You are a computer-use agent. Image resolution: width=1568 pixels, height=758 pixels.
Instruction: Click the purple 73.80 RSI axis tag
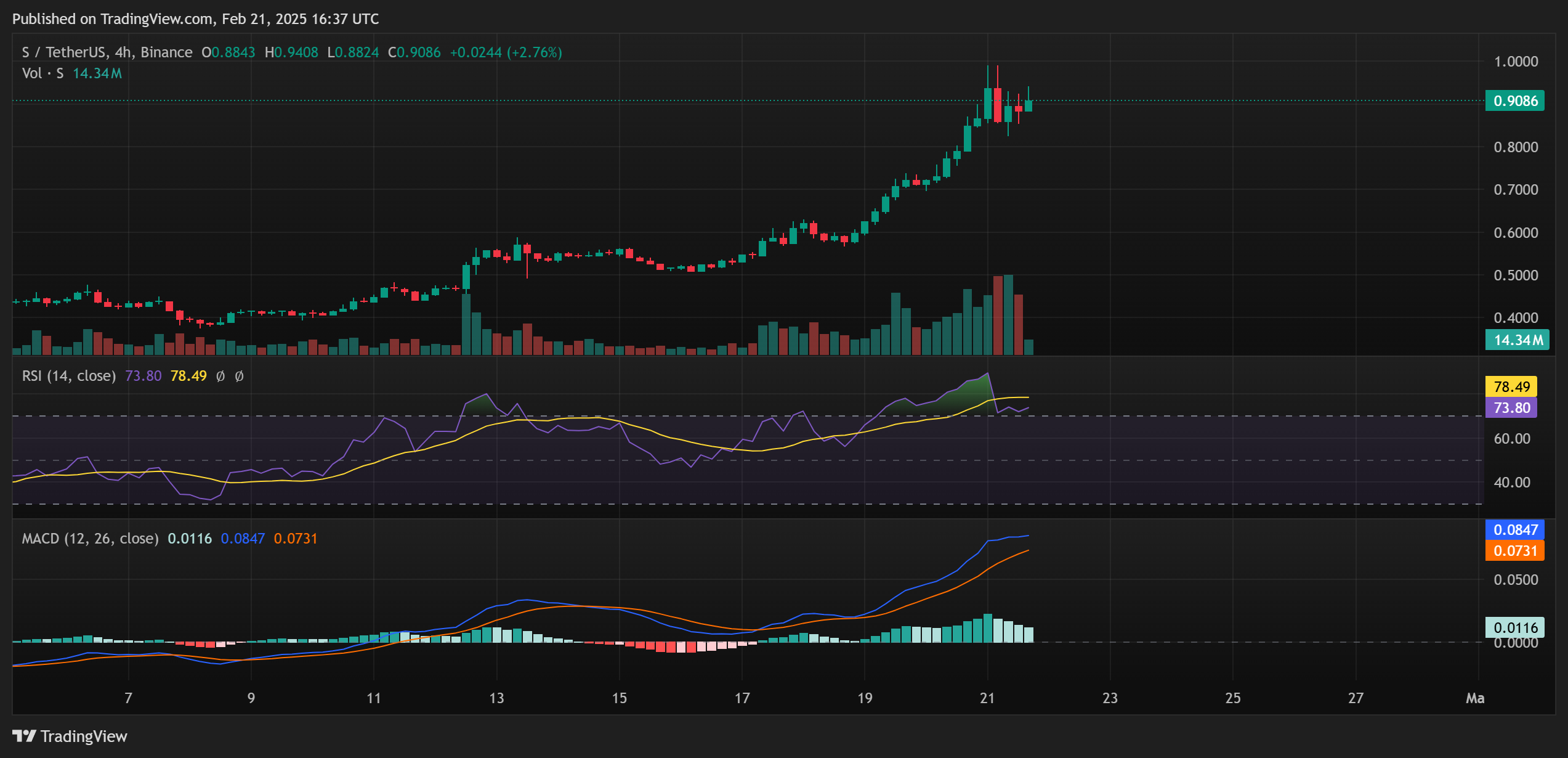tap(1511, 407)
